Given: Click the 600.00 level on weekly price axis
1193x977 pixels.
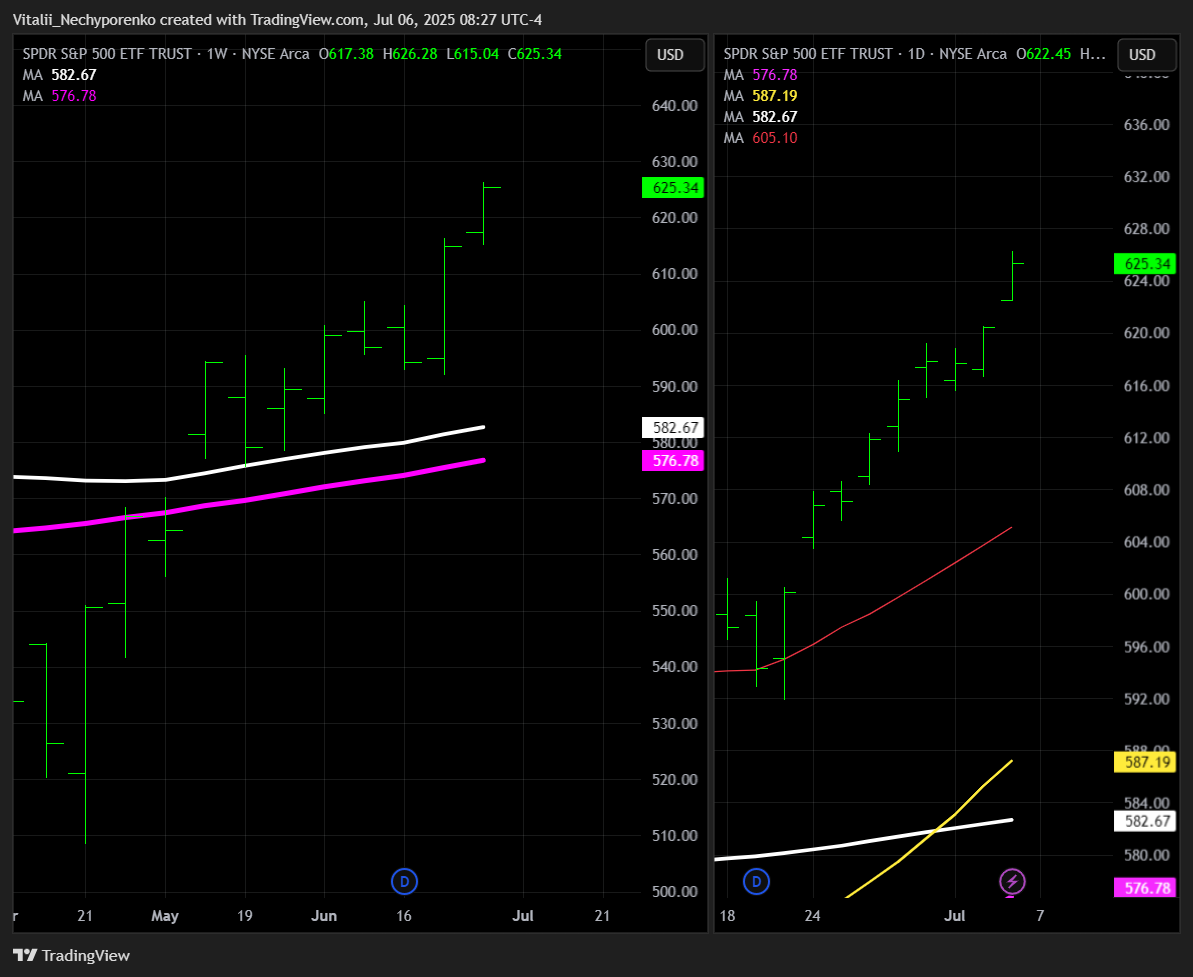Looking at the screenshot, I should 675,330.
